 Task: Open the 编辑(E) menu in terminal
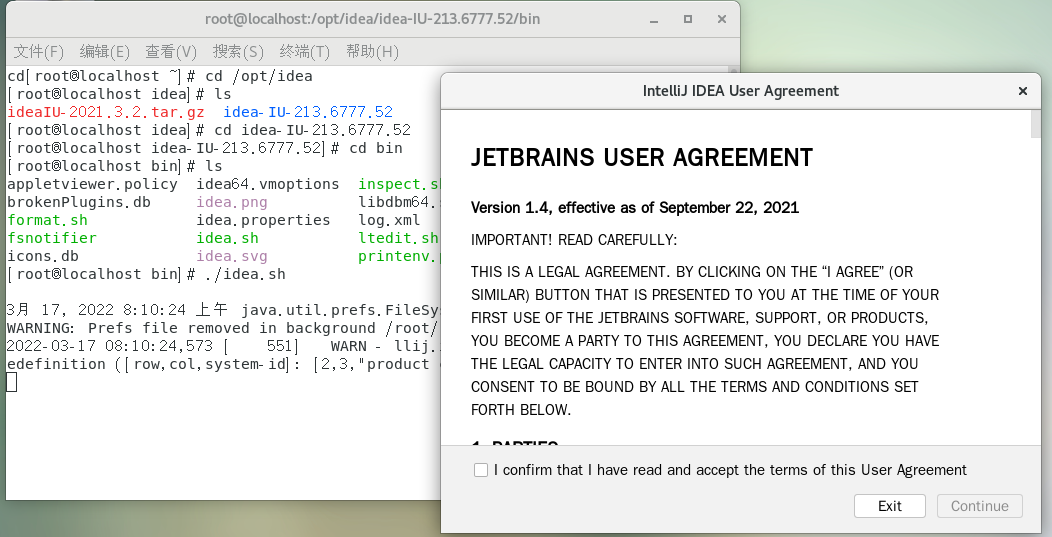coord(104,52)
